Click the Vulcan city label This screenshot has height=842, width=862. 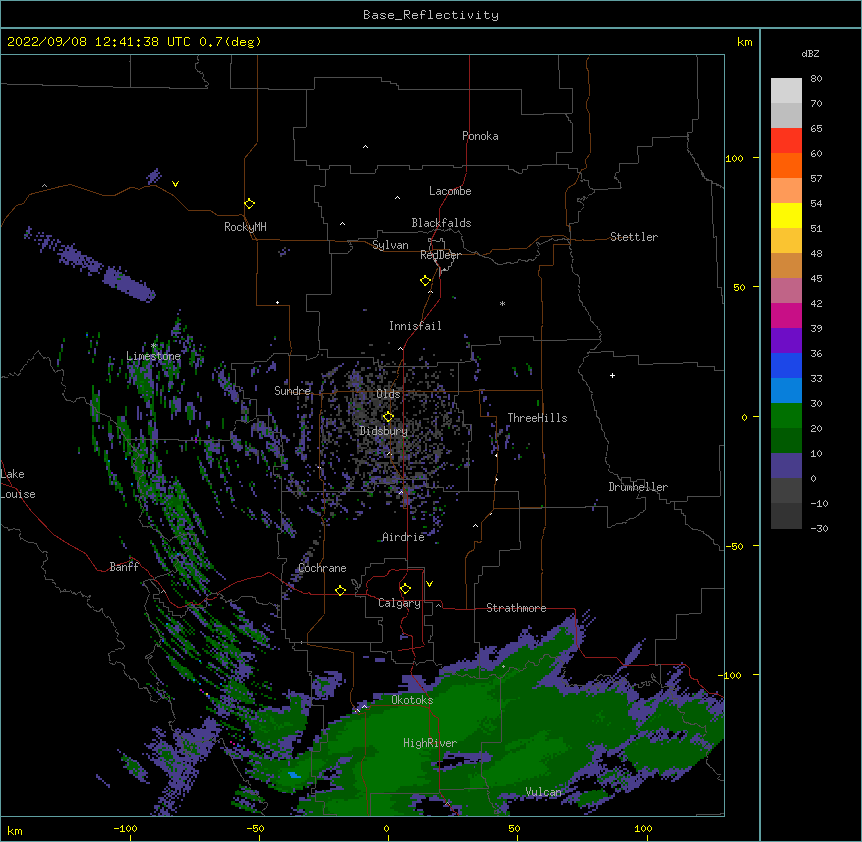click(x=543, y=792)
